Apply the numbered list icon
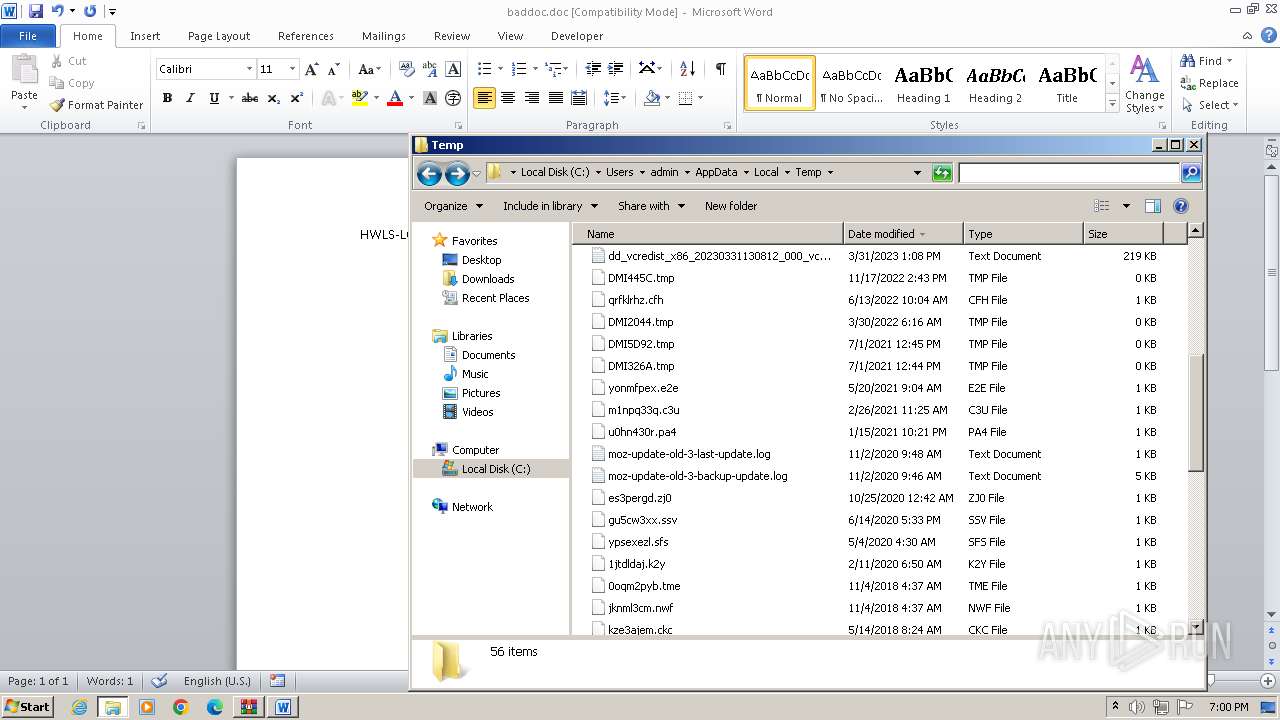 pyautogui.click(x=519, y=69)
